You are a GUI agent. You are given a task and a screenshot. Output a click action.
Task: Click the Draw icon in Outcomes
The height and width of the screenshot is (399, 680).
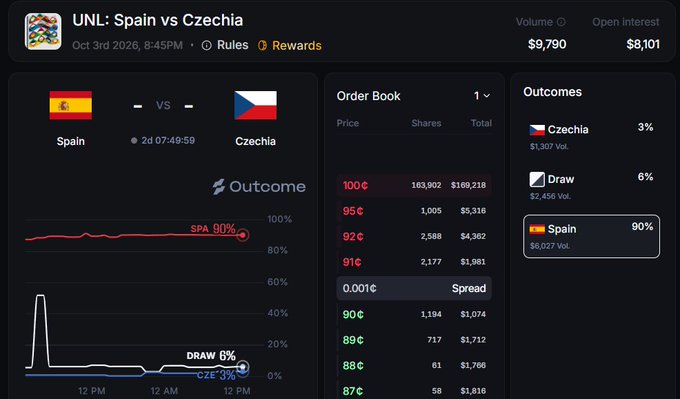coord(537,179)
